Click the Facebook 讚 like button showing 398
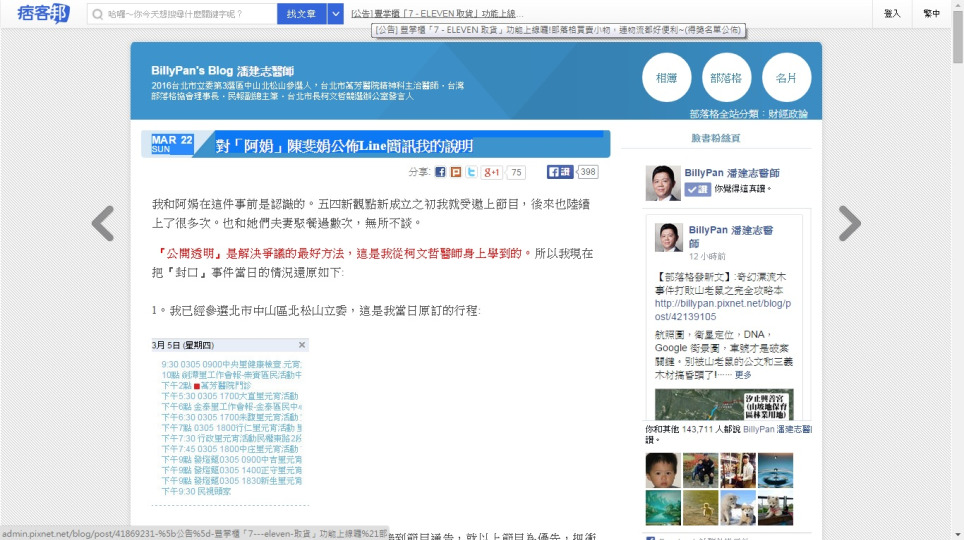The height and width of the screenshot is (540, 964). point(560,172)
